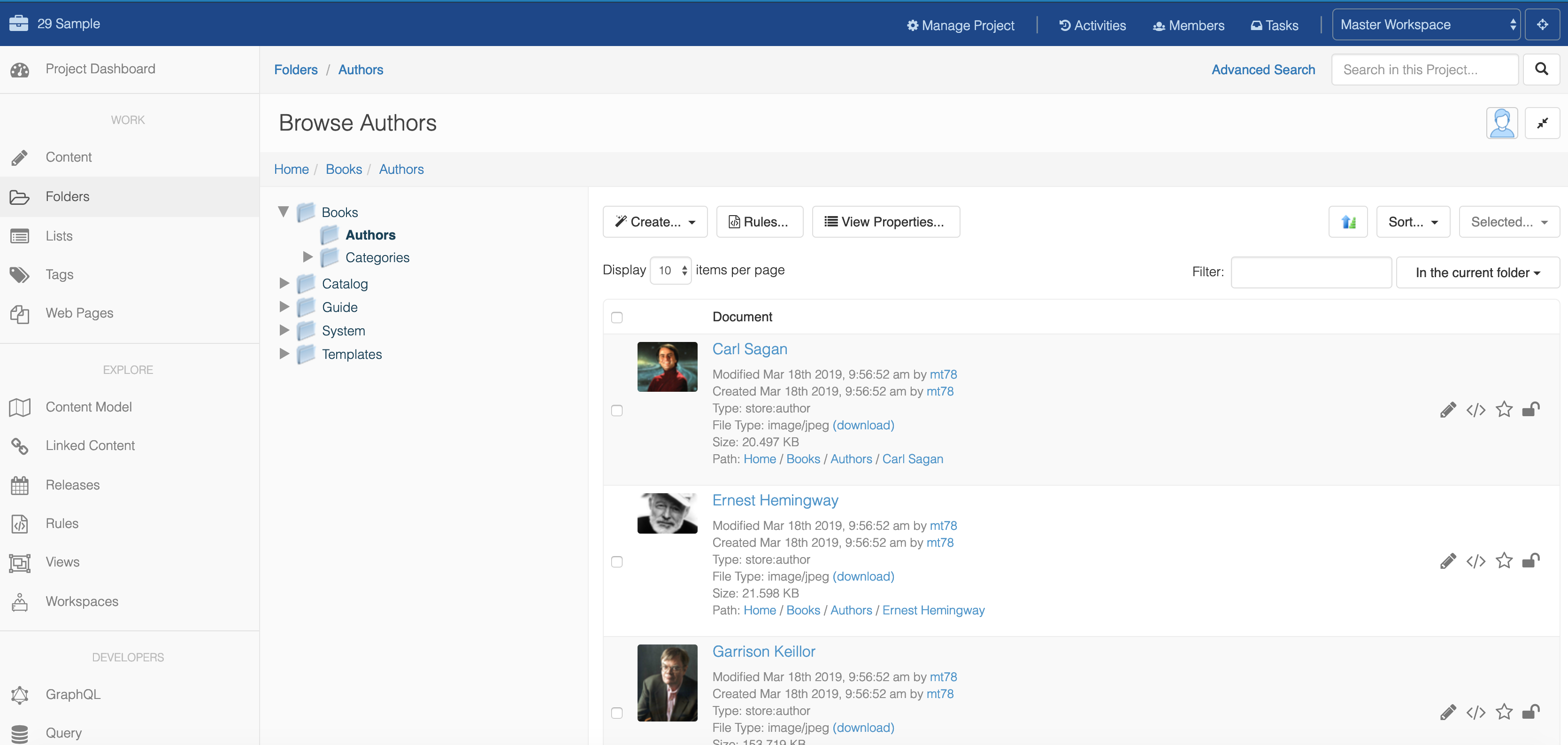Edit Garrison Keillor with pencil icon
Image resolution: width=1568 pixels, height=745 pixels.
1448,712
